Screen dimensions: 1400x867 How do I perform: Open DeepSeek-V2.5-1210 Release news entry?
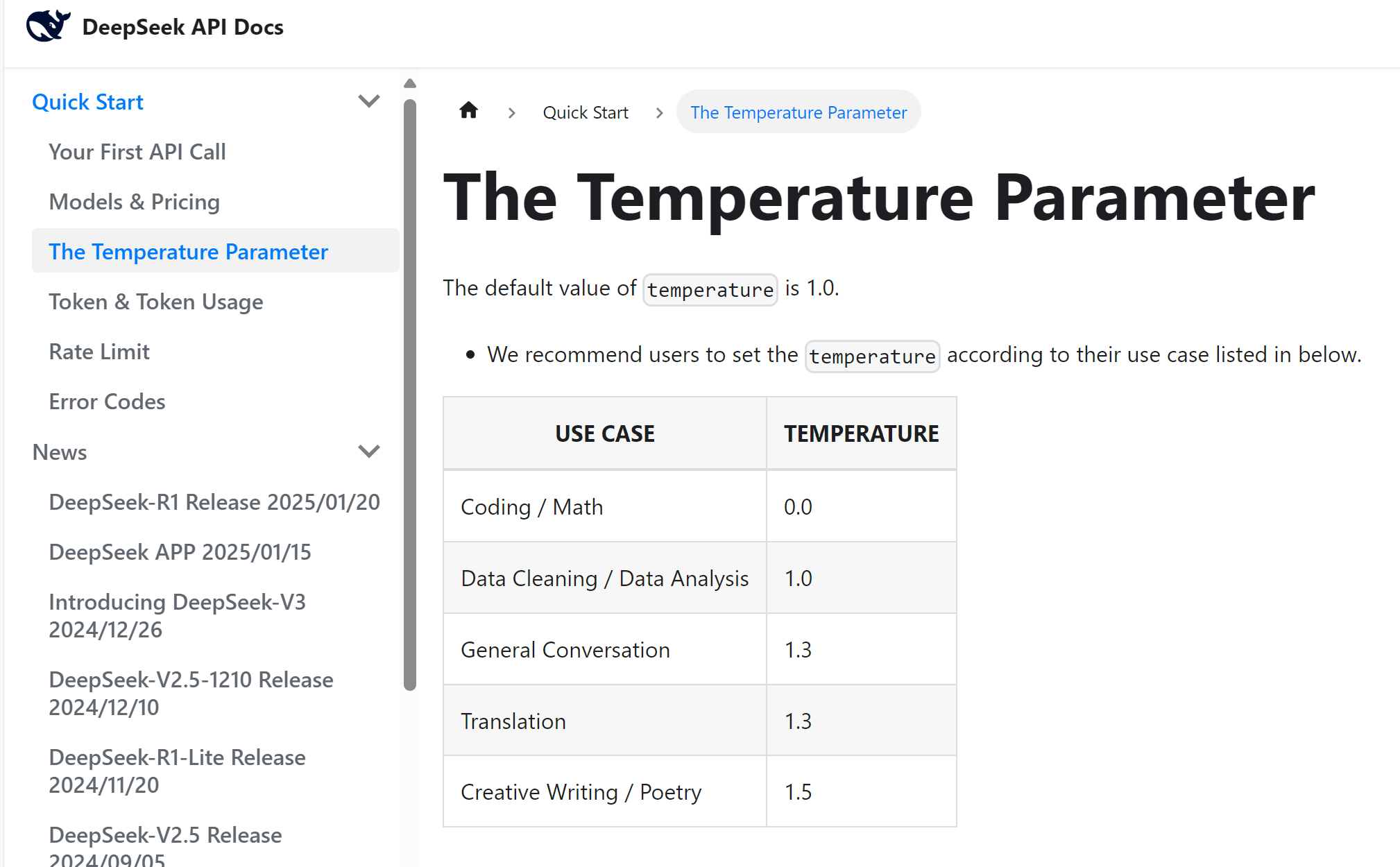[x=191, y=694]
